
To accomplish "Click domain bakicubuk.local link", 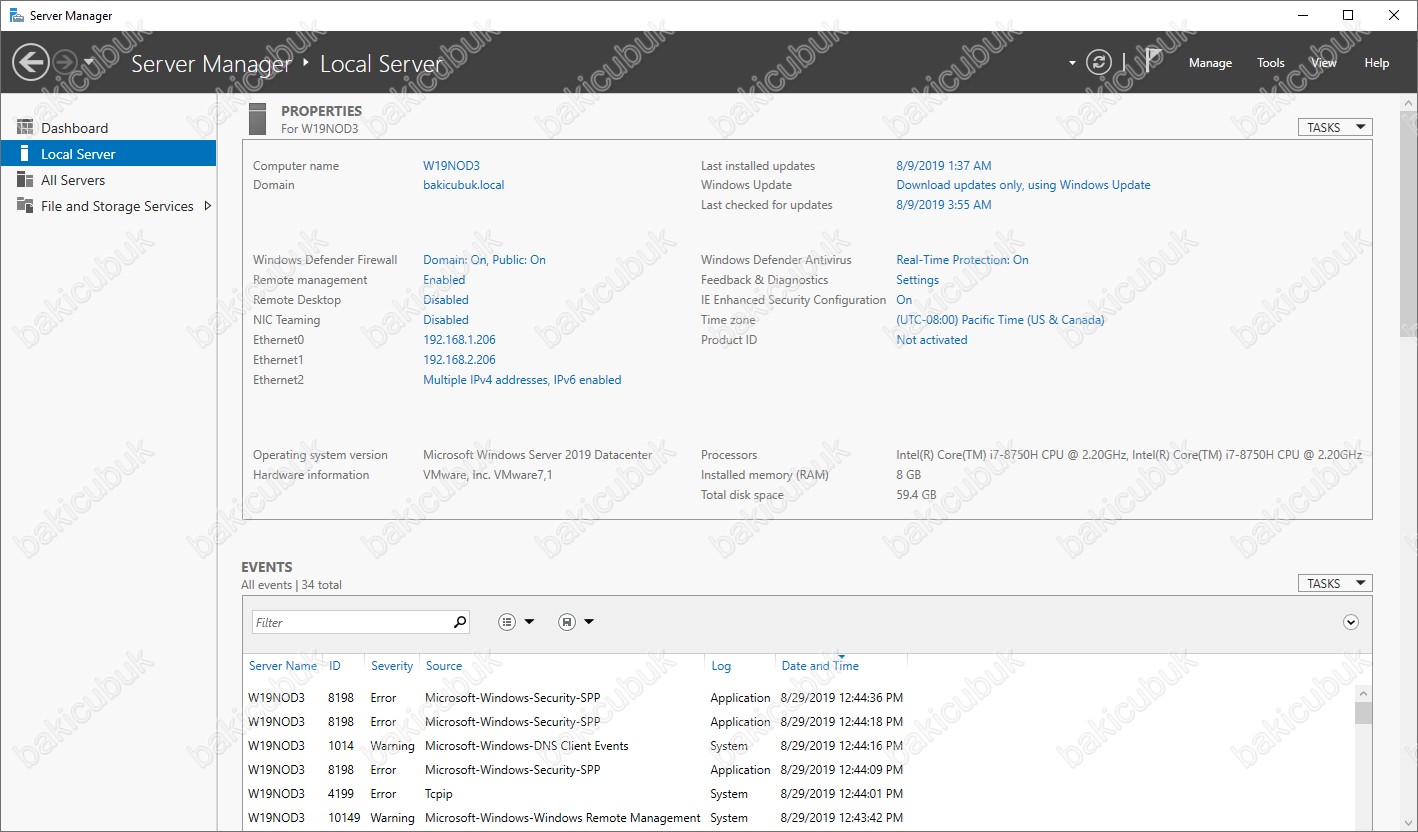I will coord(464,185).
